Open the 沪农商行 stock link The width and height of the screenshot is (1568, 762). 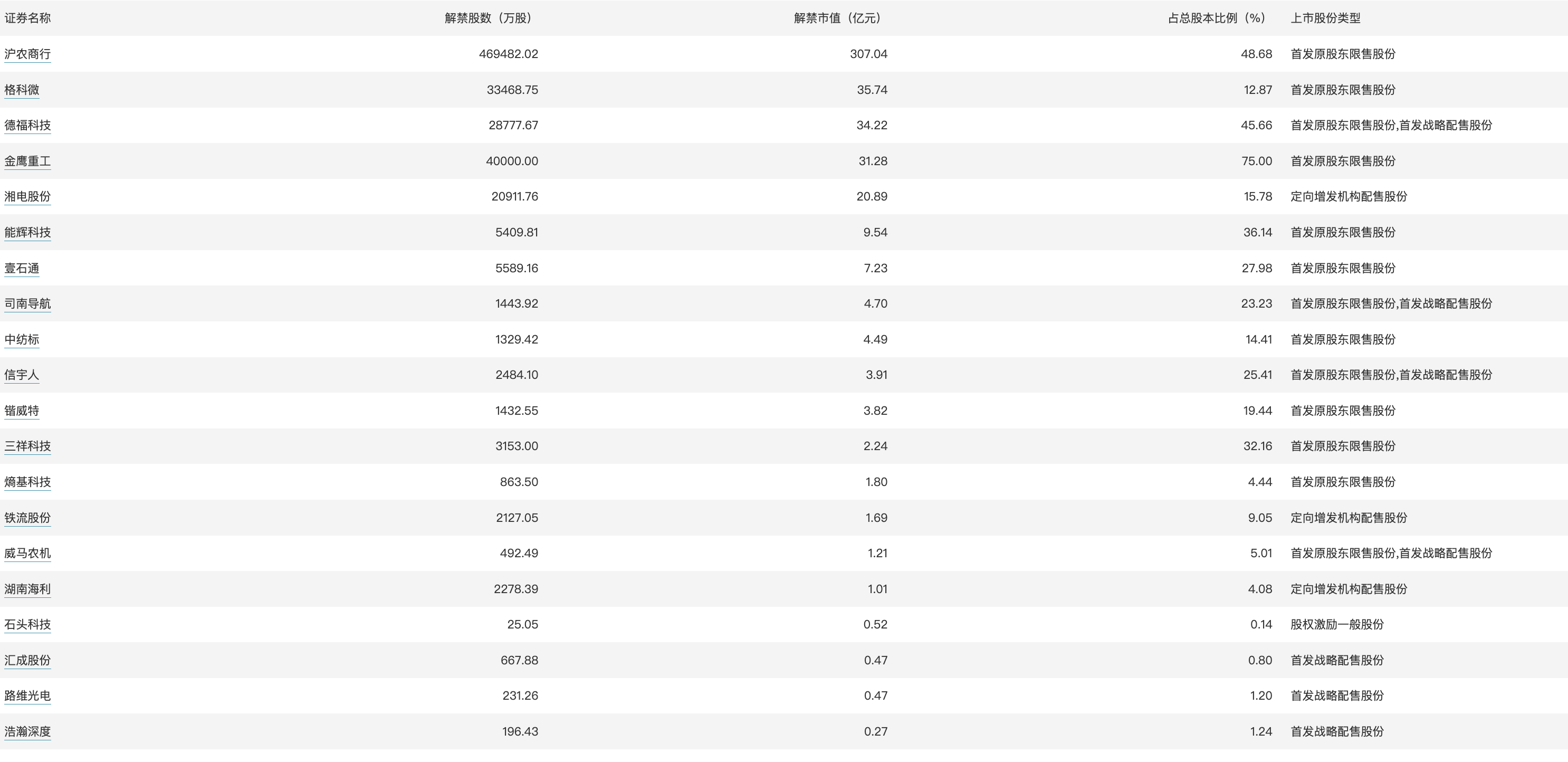[27, 54]
